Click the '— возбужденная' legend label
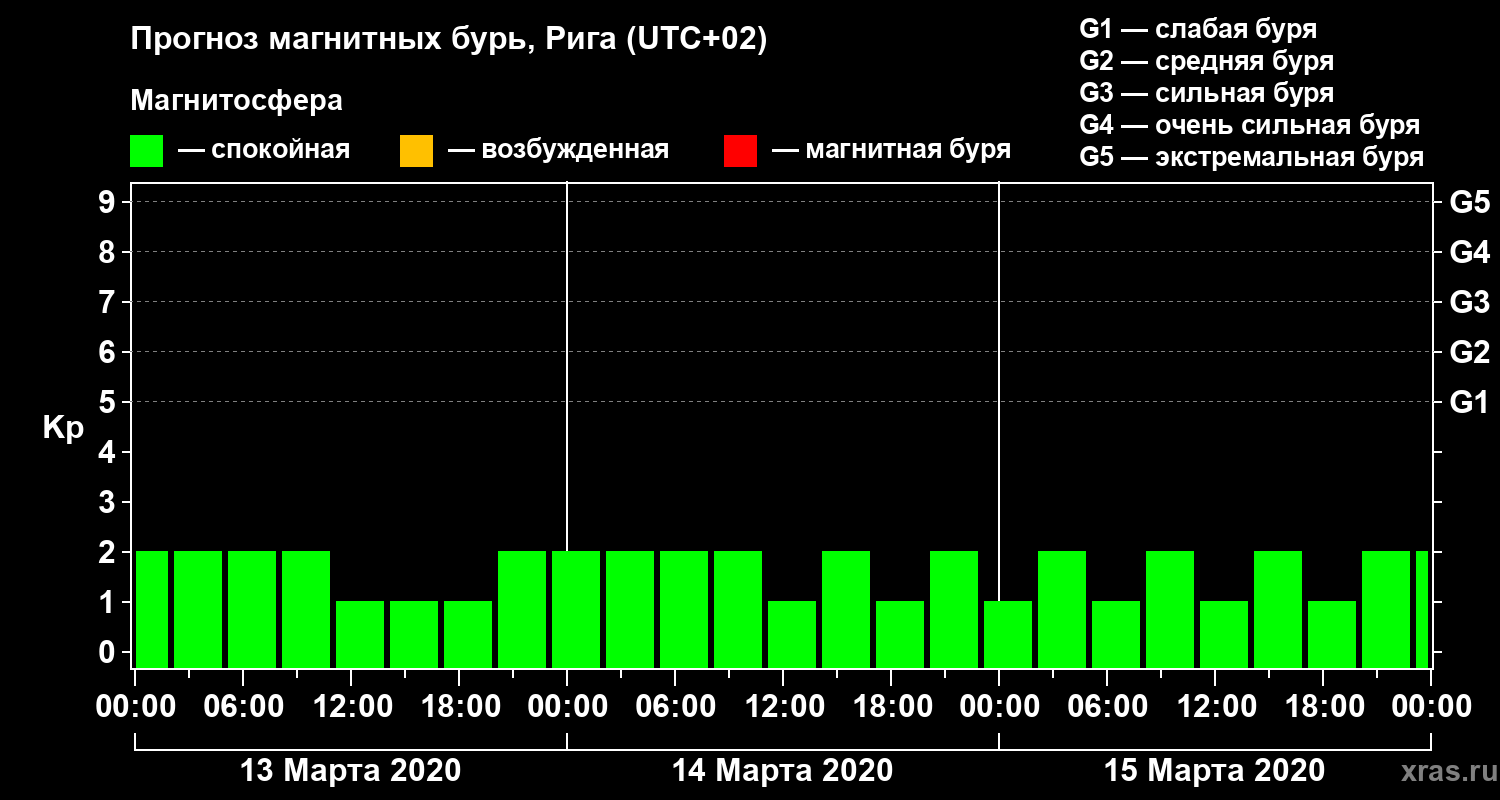1500x800 pixels. (x=558, y=151)
